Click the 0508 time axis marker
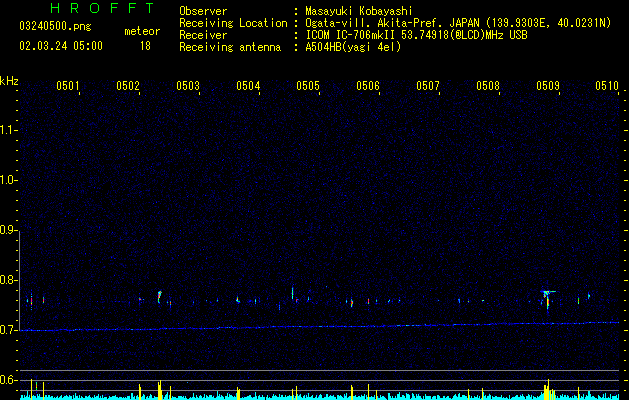Viewport: 629px width, 400px height. pyautogui.click(x=488, y=86)
